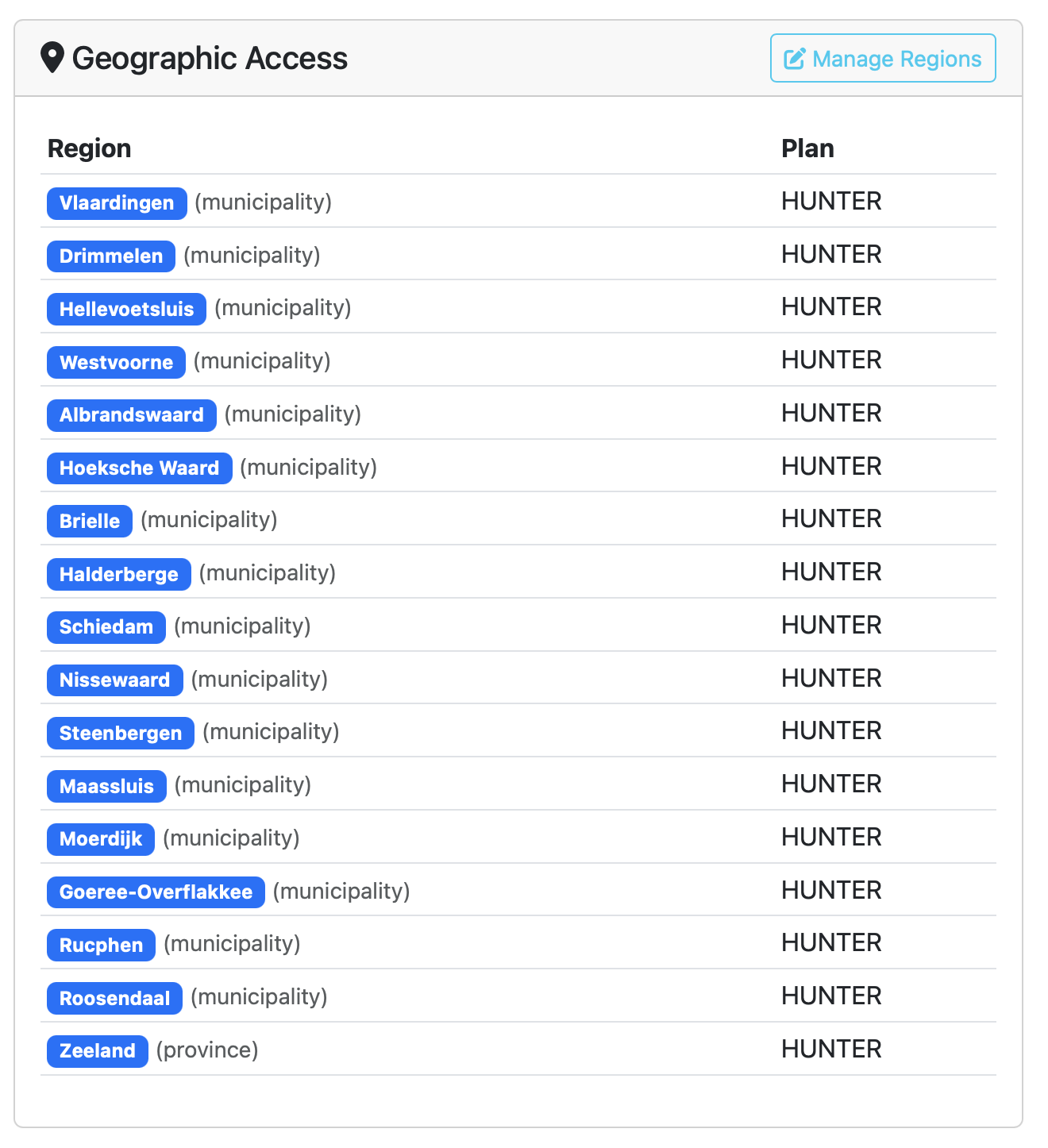This screenshot has height=1148, width=1048.
Task: Click the Rucphen region badge
Action: tap(101, 946)
